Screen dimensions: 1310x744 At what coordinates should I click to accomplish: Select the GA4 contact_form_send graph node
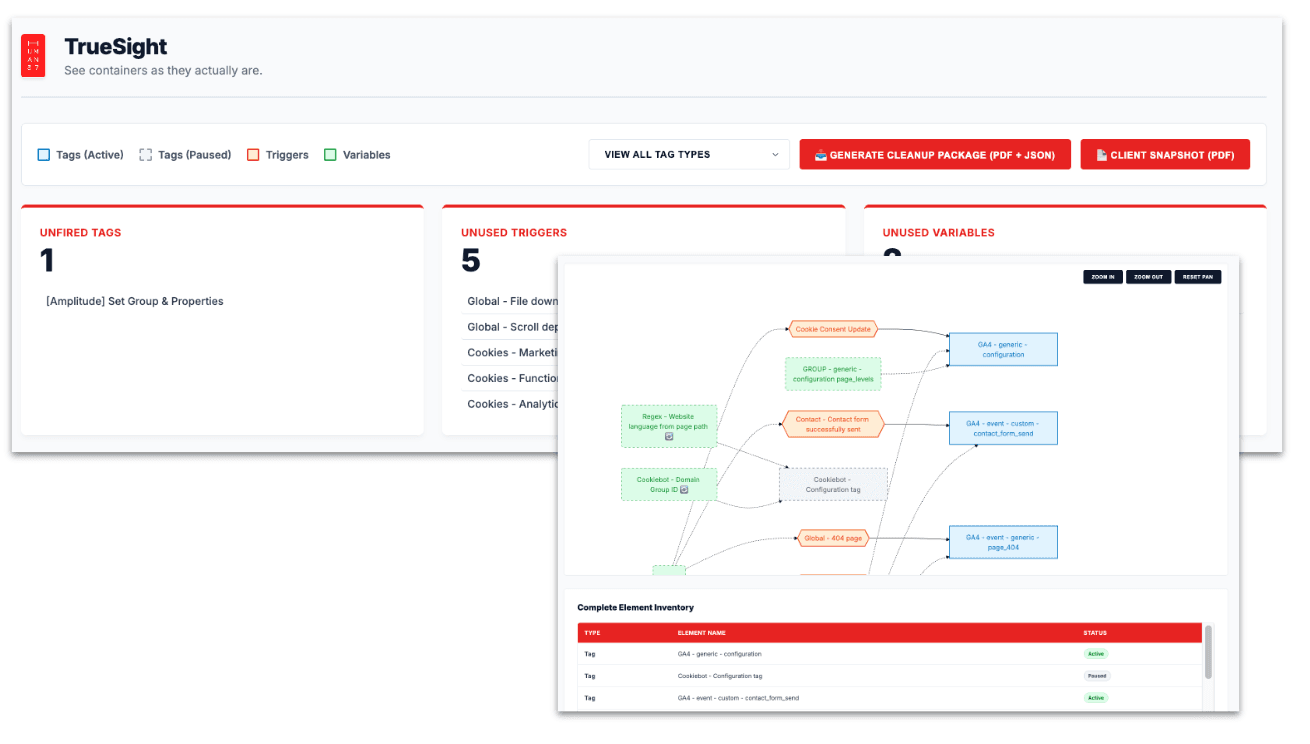tap(1003, 428)
